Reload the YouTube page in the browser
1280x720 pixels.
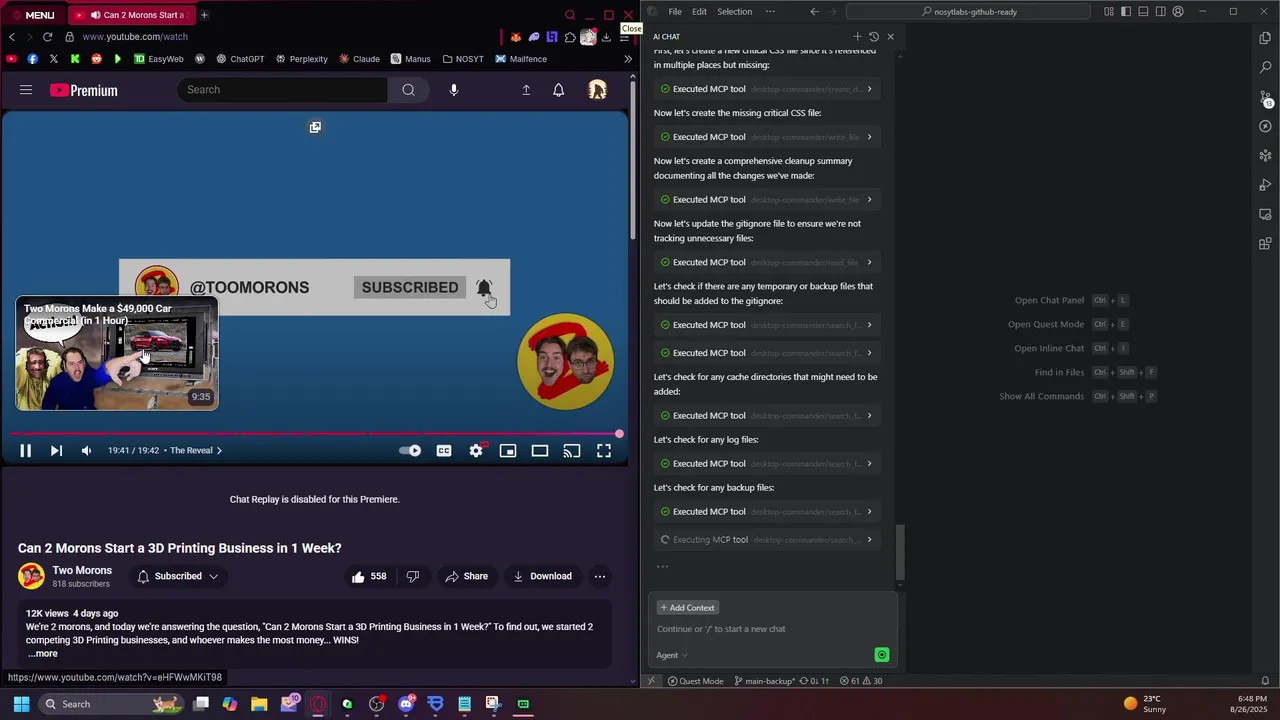pyautogui.click(x=47, y=36)
